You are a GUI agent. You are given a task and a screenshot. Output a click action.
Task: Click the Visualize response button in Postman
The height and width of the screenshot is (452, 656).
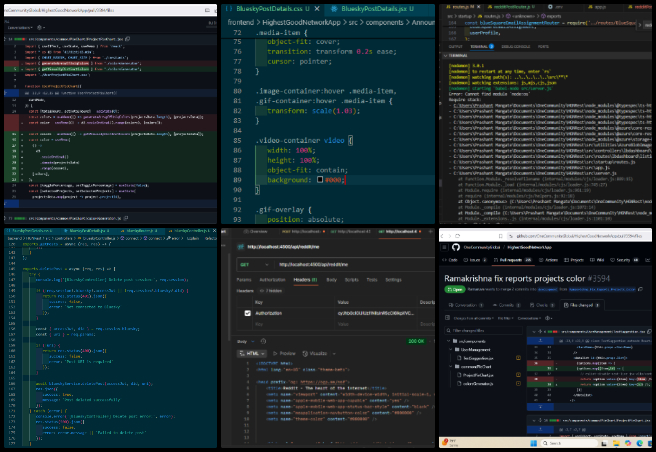pos(315,354)
